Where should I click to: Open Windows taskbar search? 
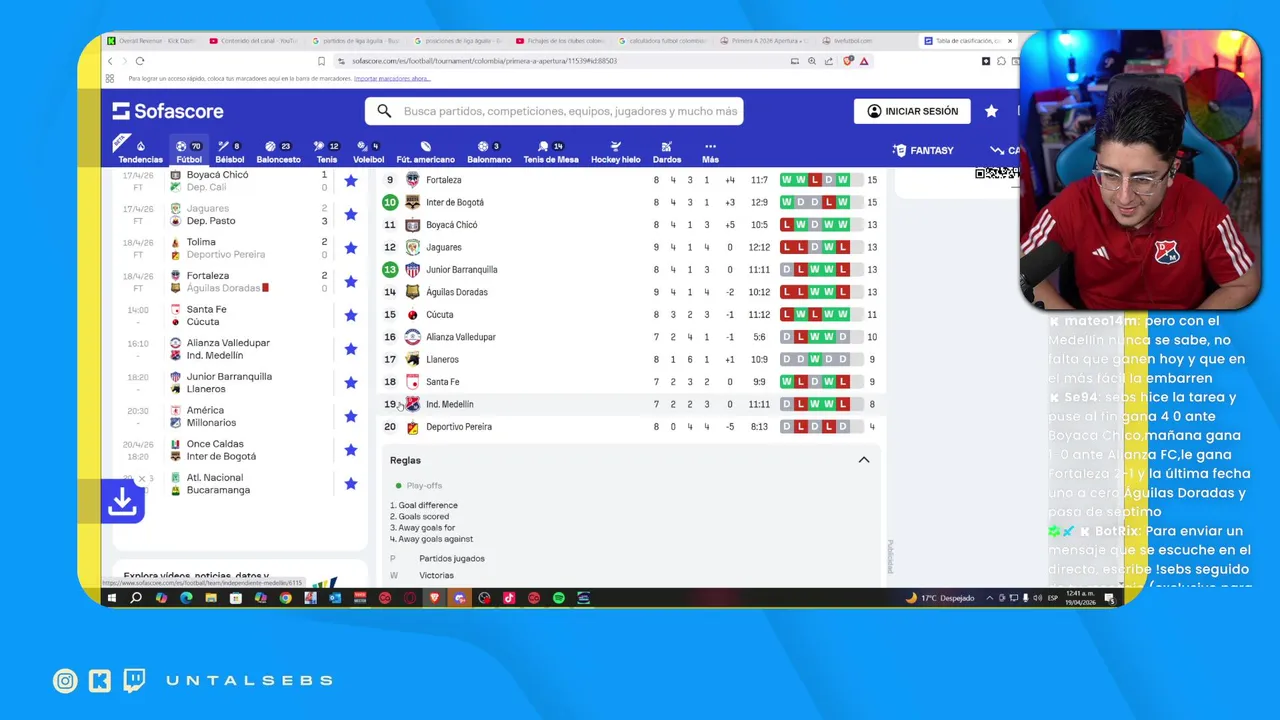(136, 598)
